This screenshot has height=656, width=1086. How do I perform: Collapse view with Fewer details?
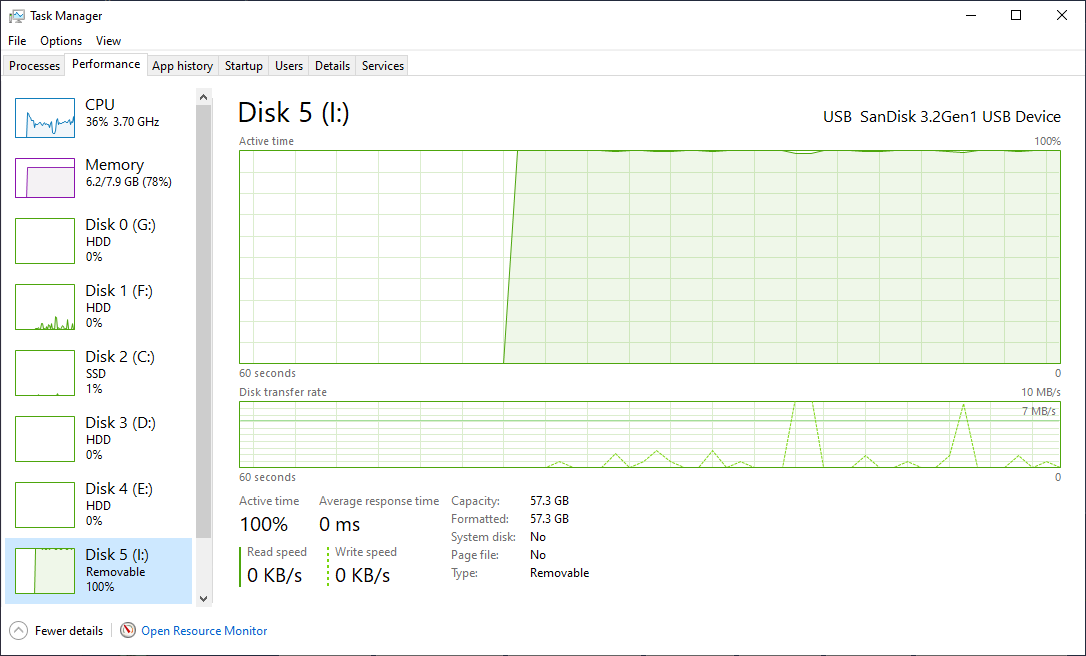pos(69,631)
